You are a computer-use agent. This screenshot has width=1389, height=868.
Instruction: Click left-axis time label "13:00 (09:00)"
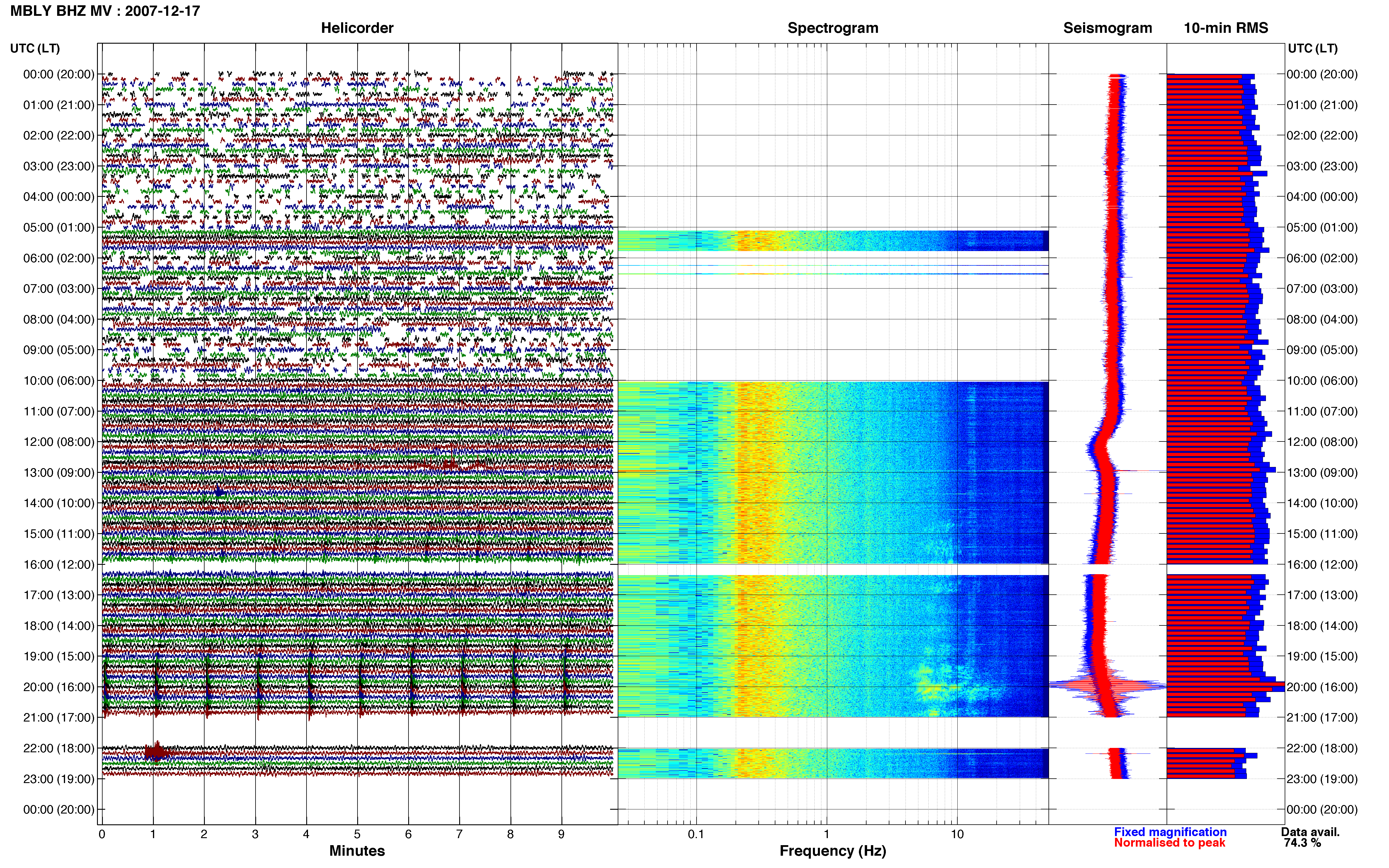59,473
